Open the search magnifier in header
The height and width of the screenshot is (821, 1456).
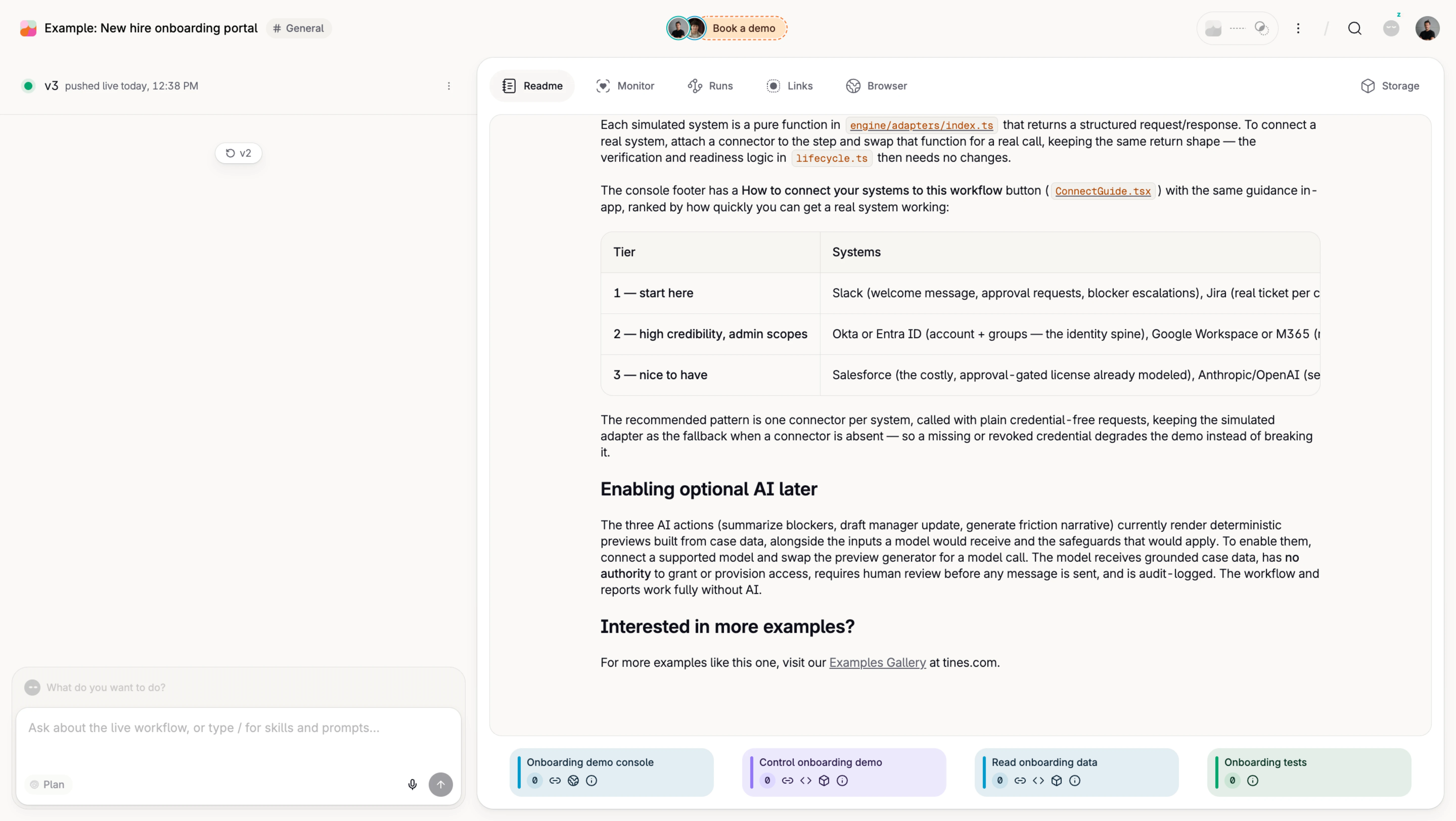[x=1354, y=28]
